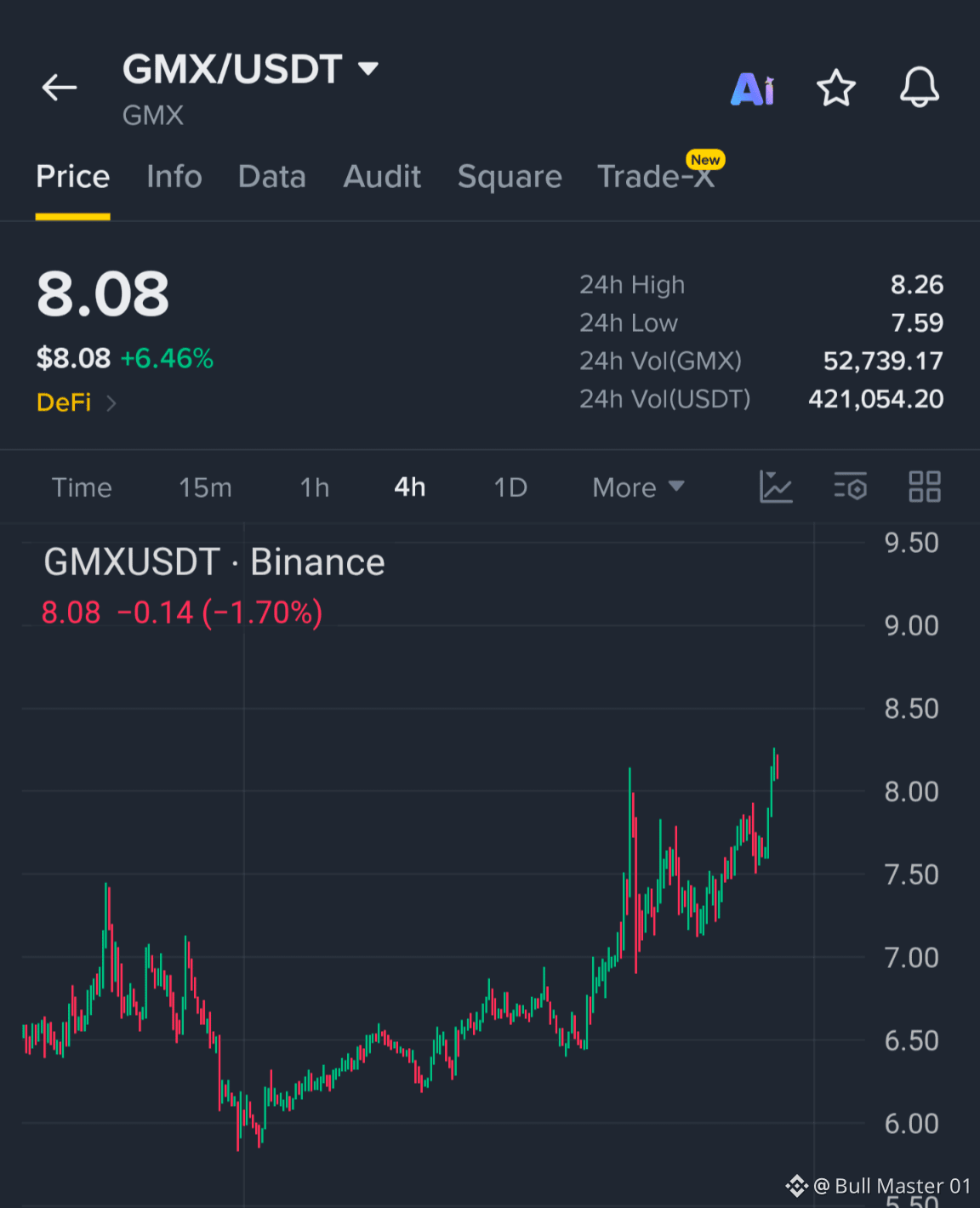980x1208 pixels.
Task: Open the AI assistant icon
Action: [x=753, y=88]
